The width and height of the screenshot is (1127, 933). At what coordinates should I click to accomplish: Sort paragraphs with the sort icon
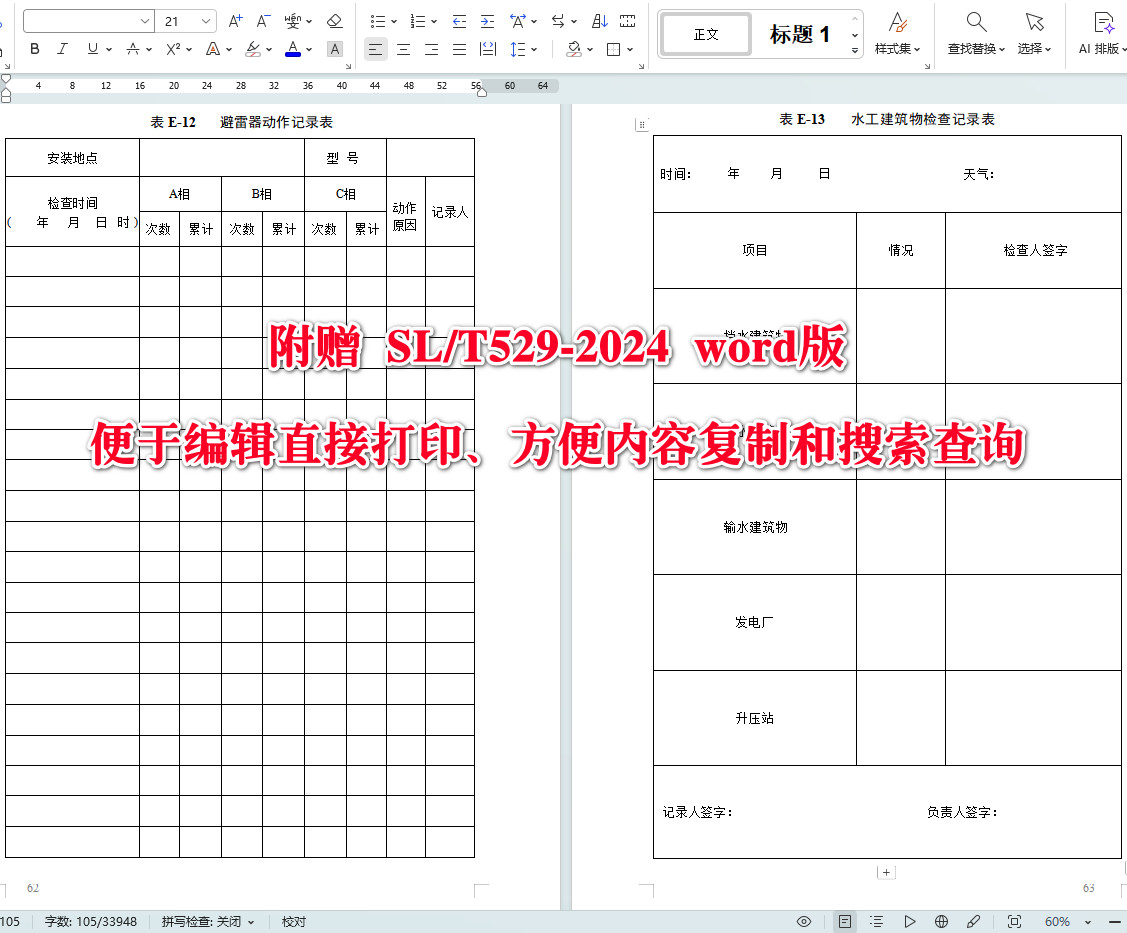tap(599, 20)
